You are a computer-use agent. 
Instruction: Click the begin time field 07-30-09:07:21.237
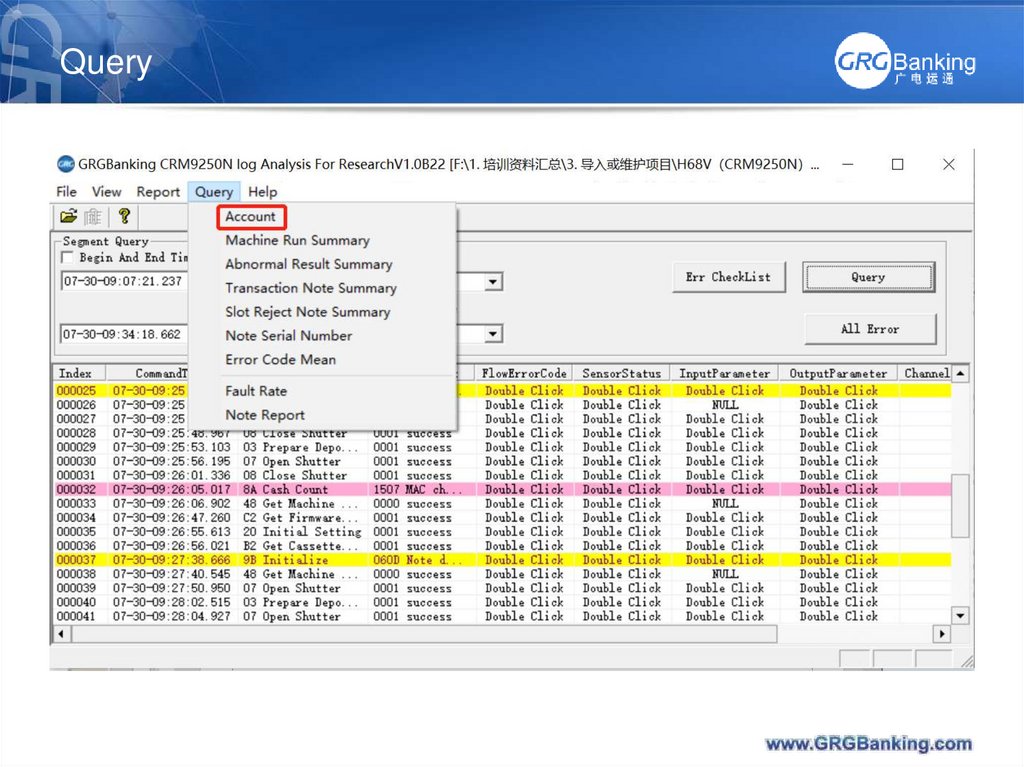tap(124, 282)
